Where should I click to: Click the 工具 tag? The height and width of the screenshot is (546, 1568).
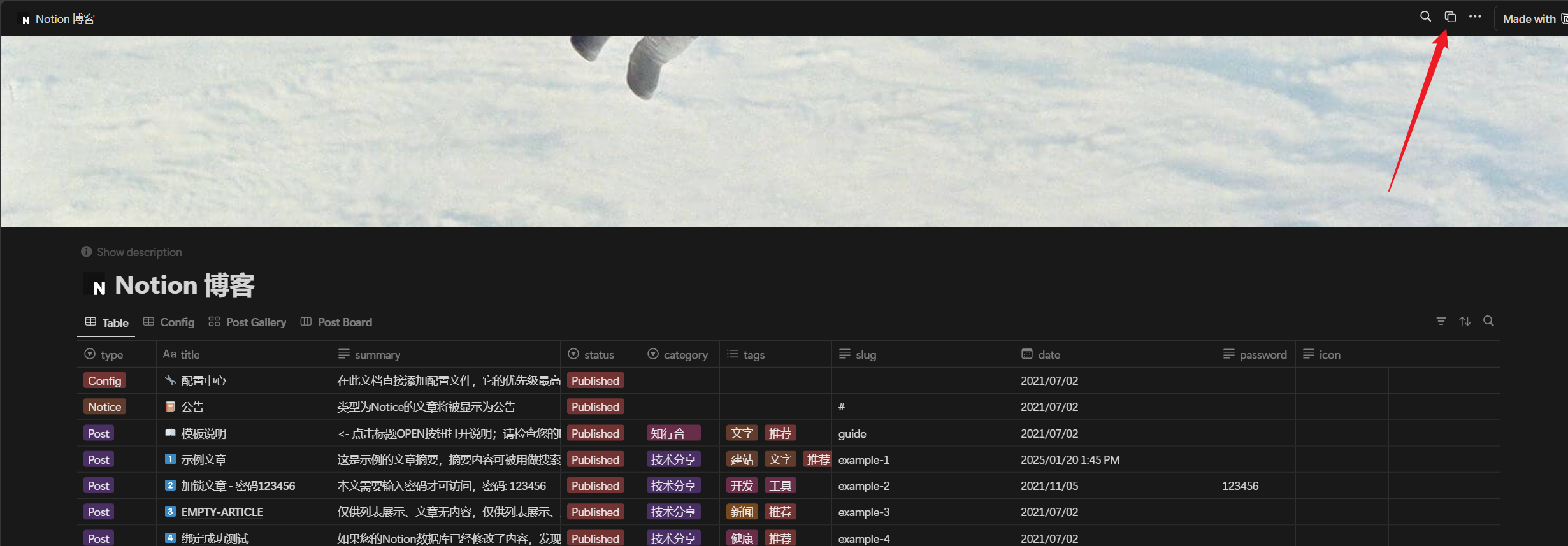pos(780,485)
